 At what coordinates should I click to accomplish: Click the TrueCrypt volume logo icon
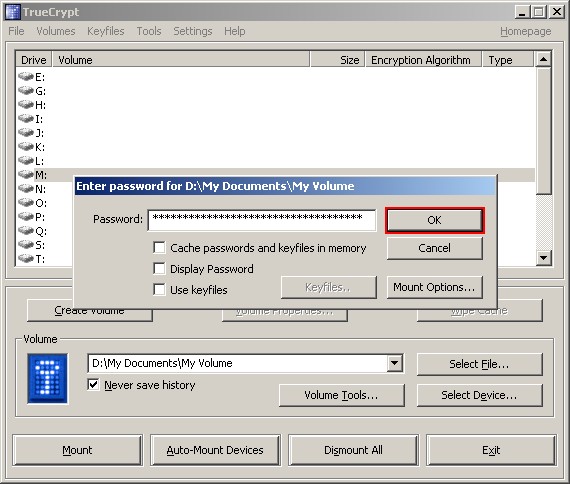click(47, 378)
